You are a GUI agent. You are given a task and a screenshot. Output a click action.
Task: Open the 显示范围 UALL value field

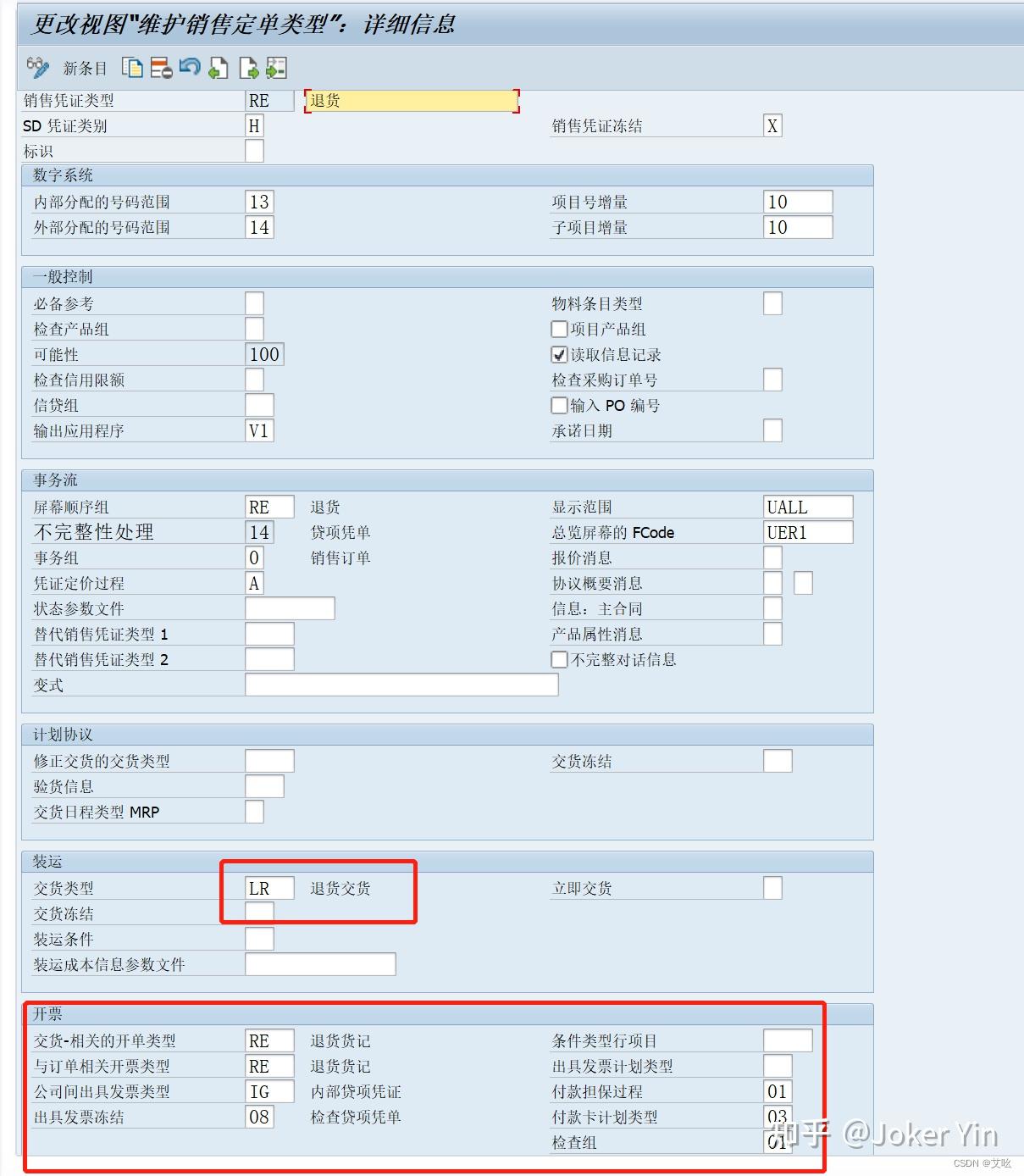806,506
